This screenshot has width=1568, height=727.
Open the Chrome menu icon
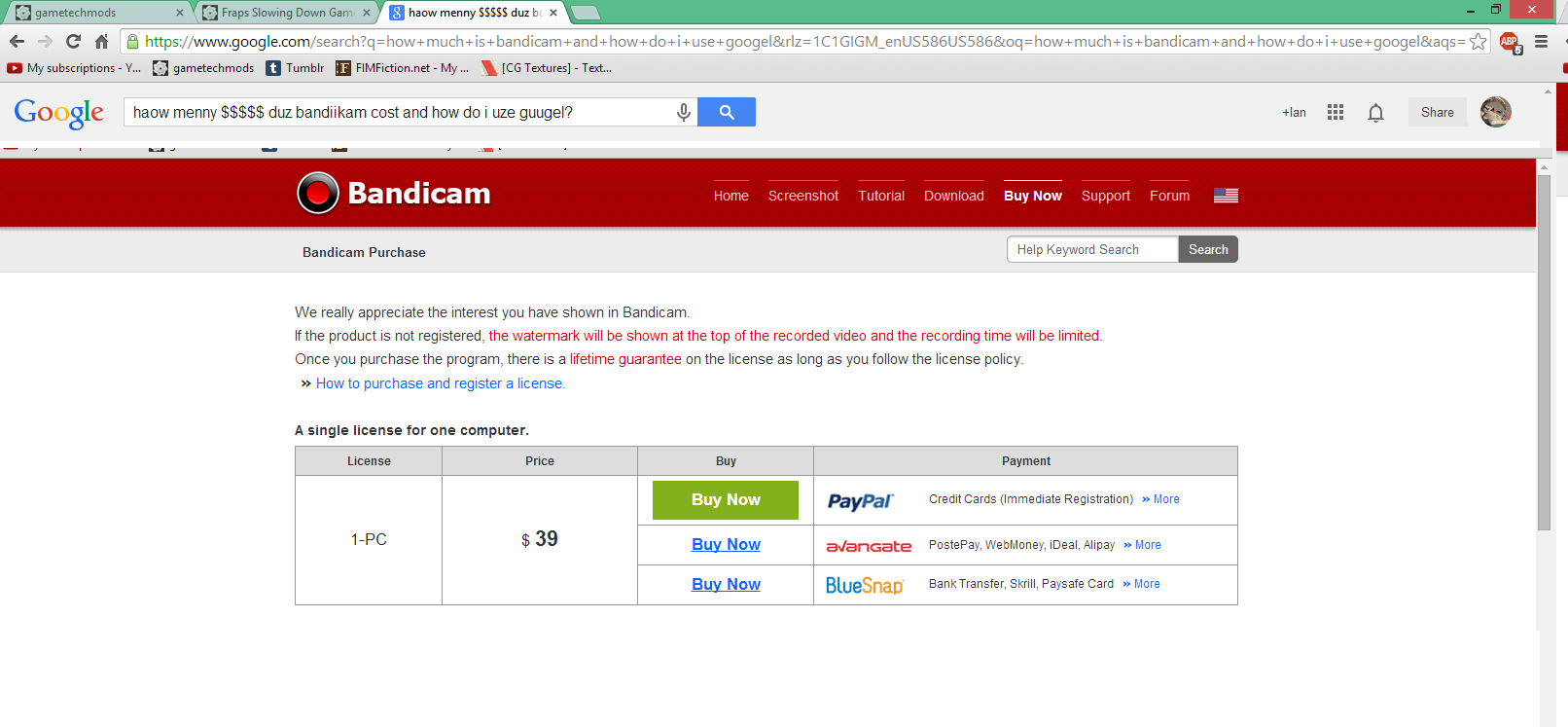click(1541, 41)
